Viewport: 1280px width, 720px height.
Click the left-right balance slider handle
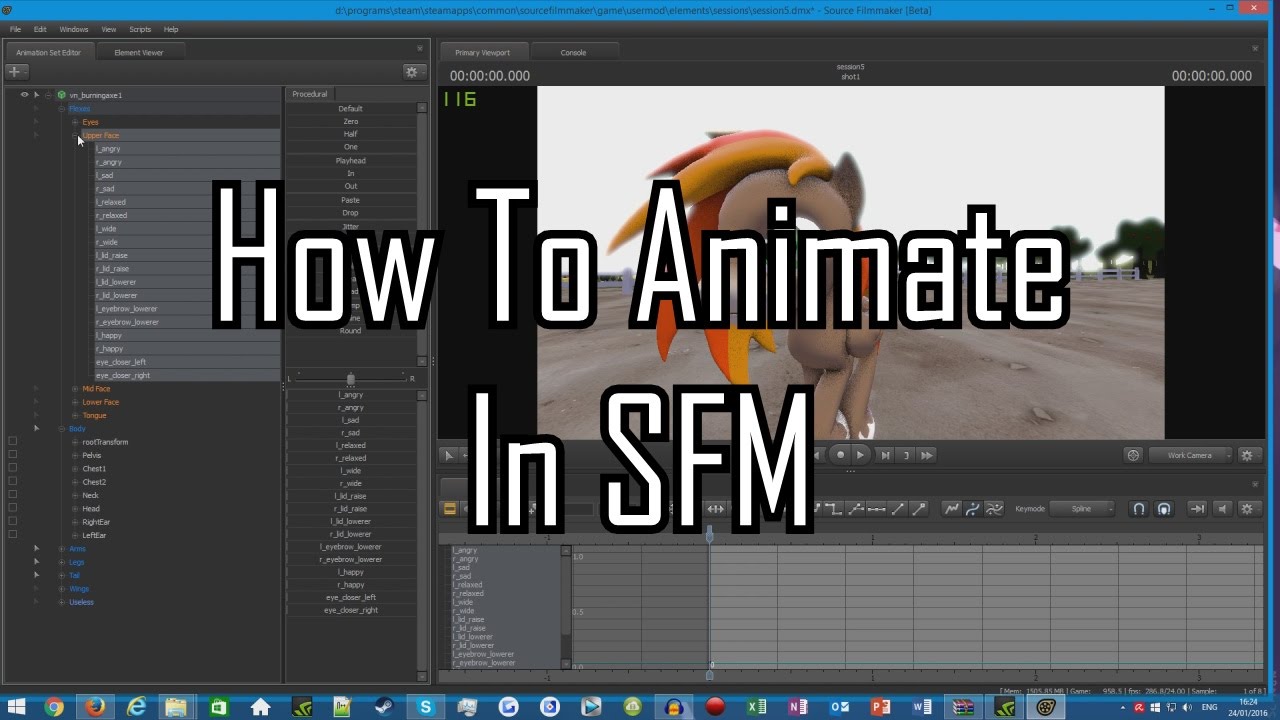pyautogui.click(x=350, y=378)
